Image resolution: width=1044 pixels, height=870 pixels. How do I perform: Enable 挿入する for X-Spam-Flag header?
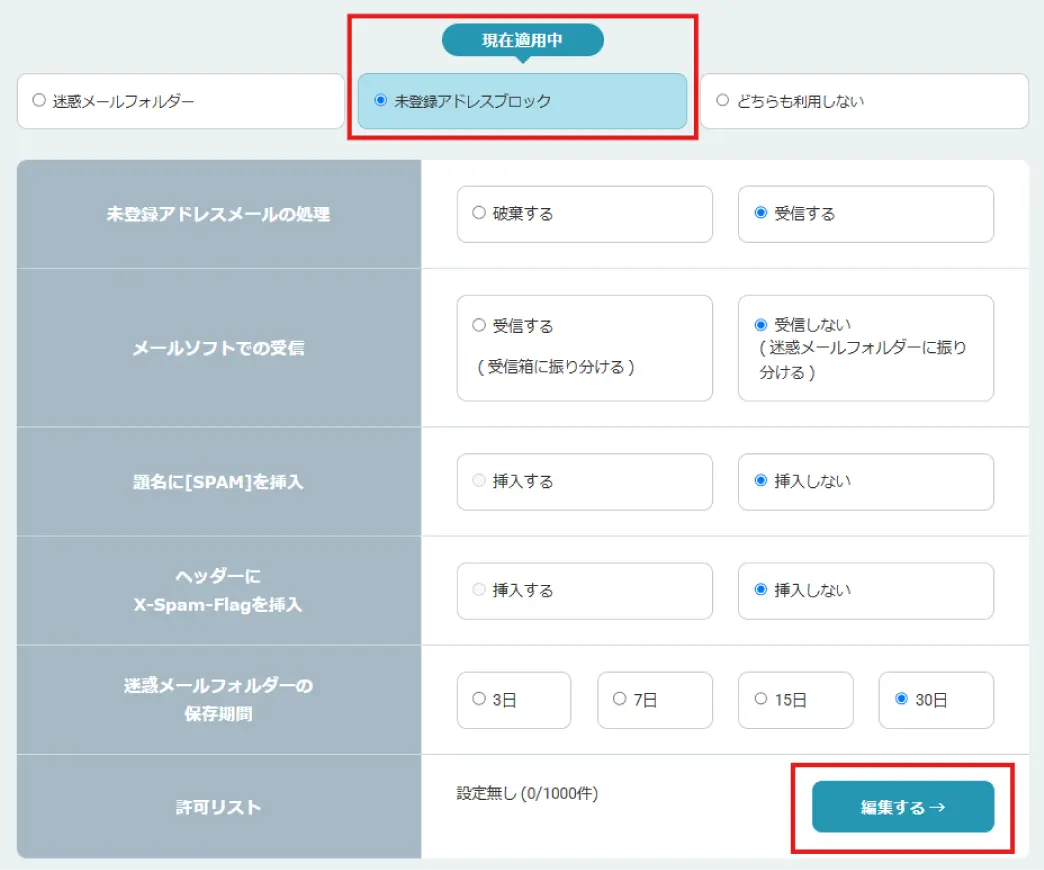[479, 591]
